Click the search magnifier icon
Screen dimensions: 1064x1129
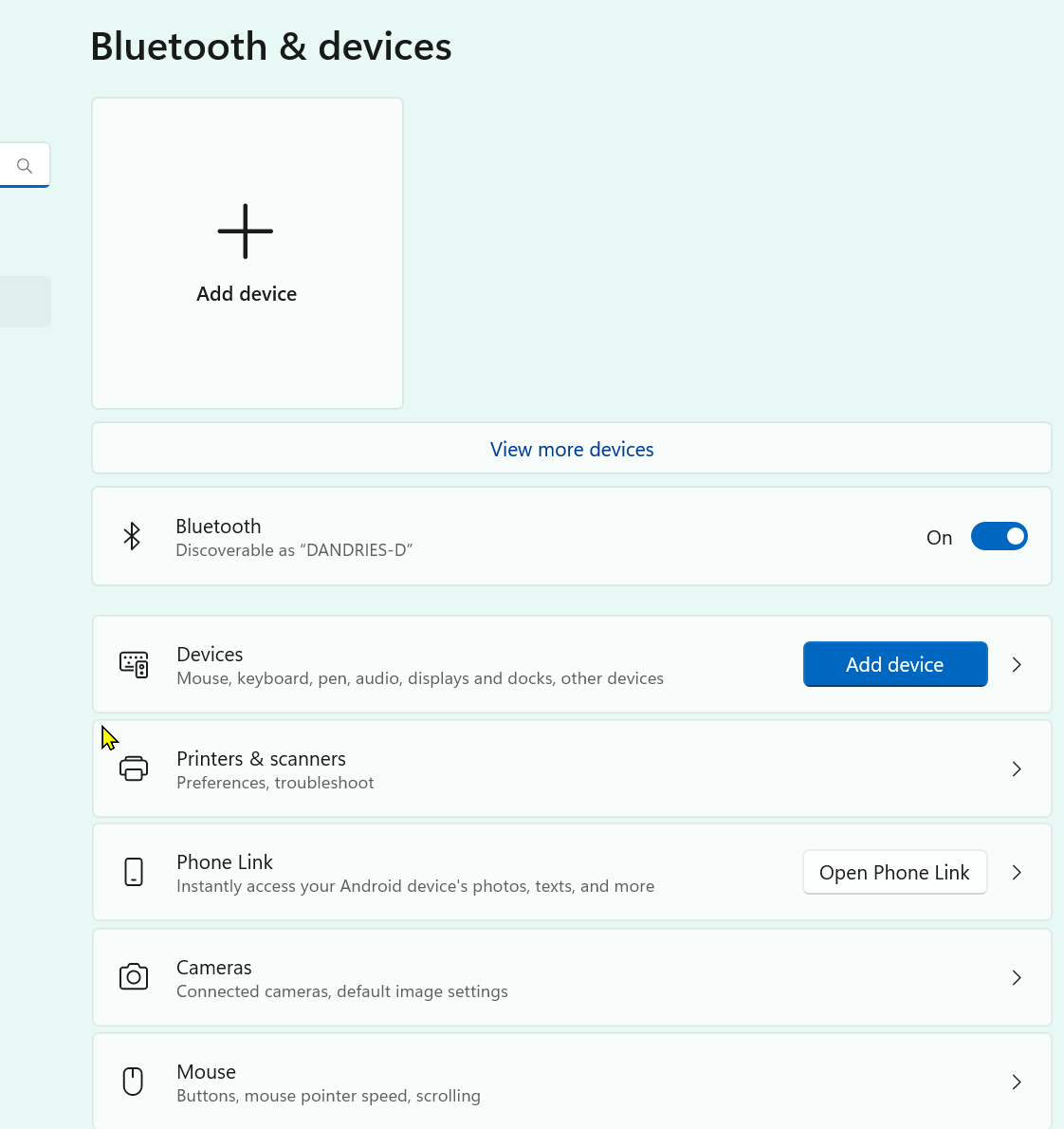tap(25, 166)
